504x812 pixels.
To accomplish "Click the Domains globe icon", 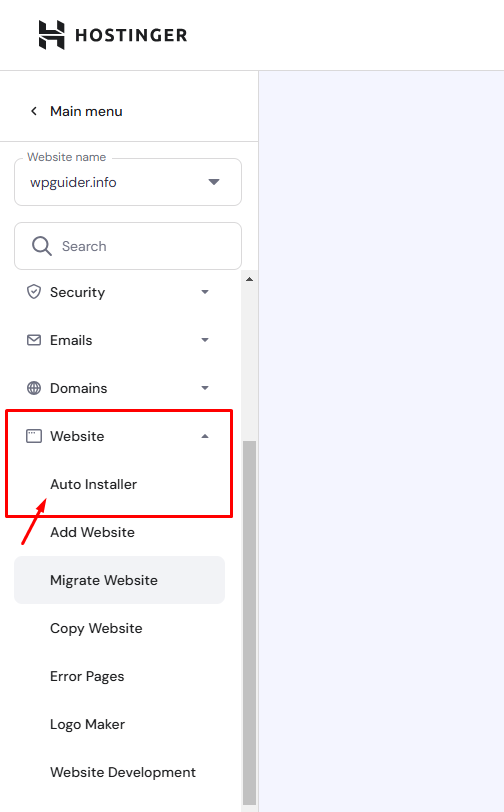I will pos(34,388).
